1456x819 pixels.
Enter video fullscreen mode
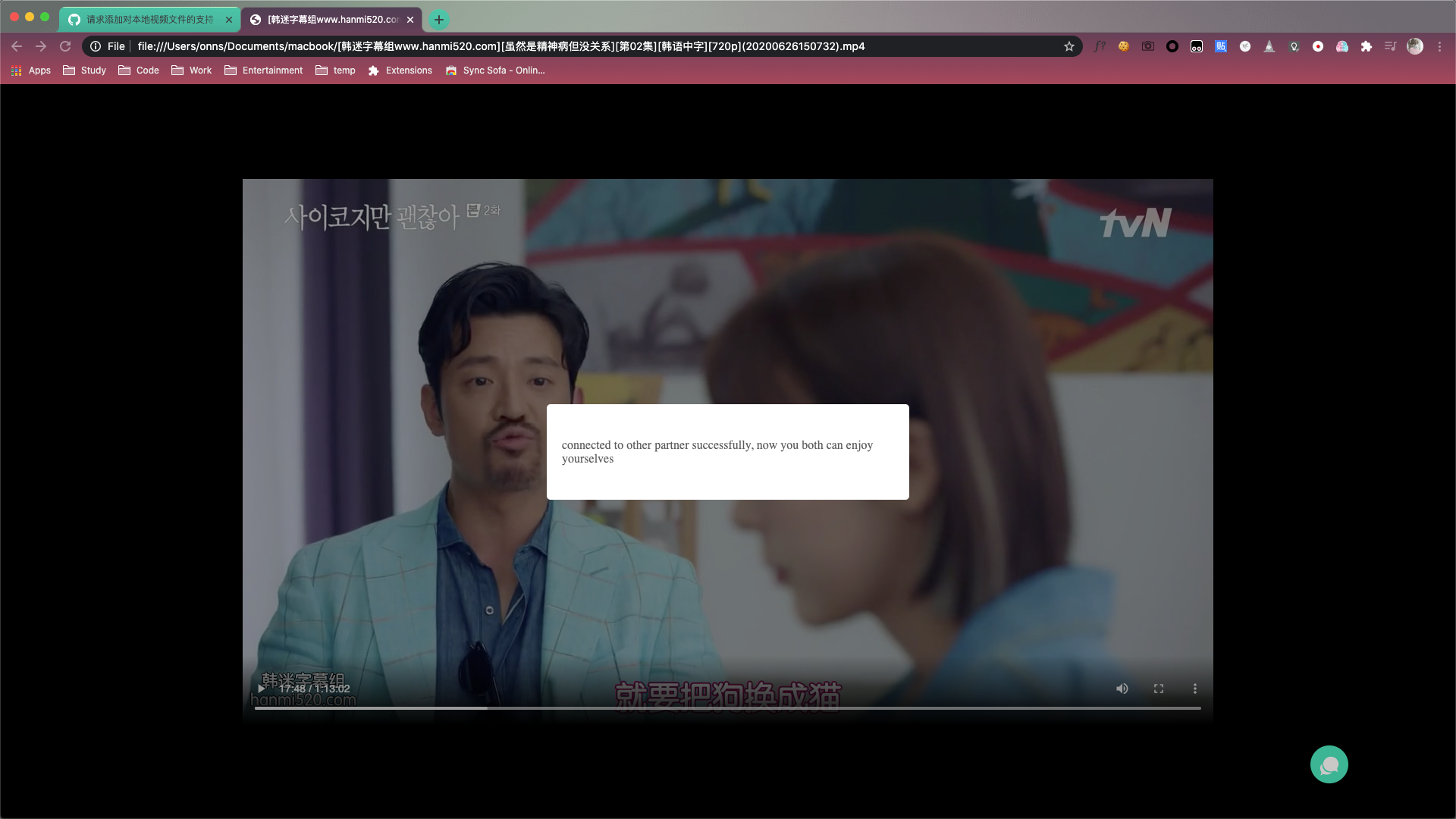tap(1159, 689)
